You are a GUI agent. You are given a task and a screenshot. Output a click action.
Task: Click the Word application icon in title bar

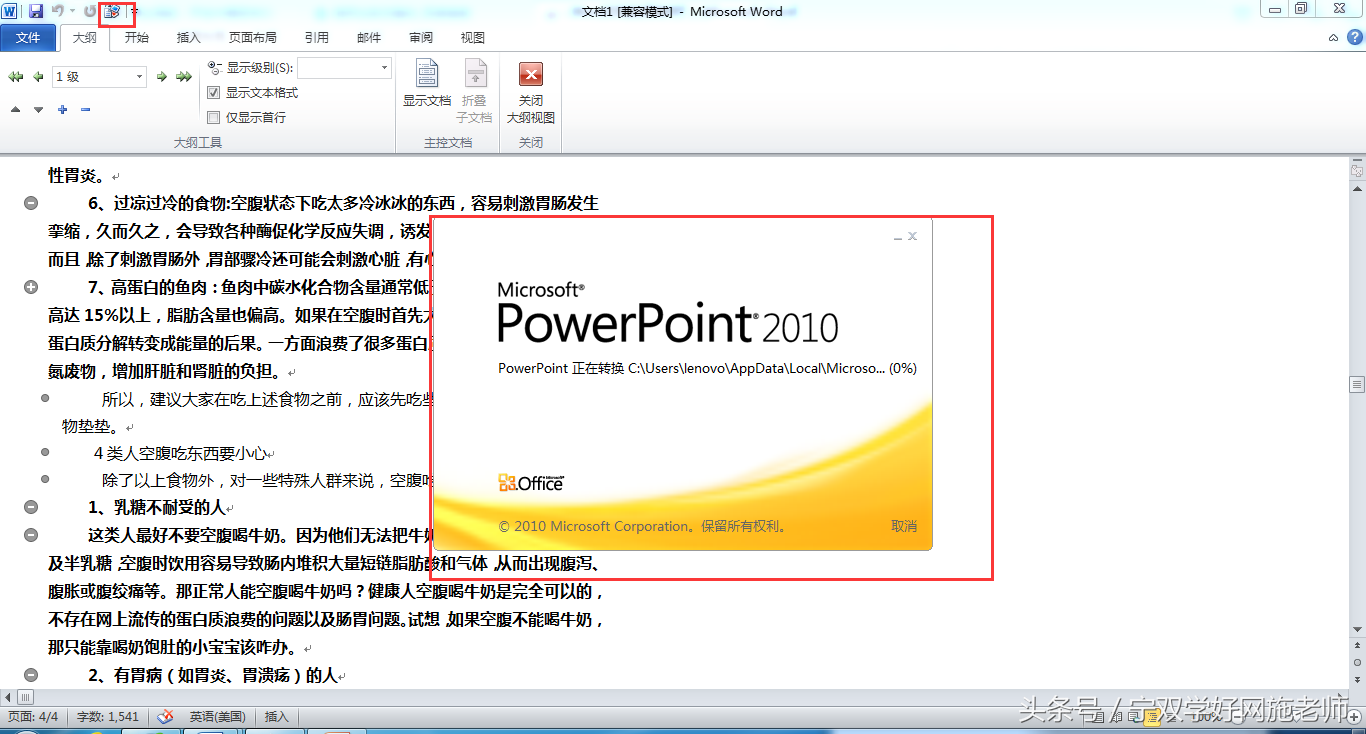pos(10,11)
